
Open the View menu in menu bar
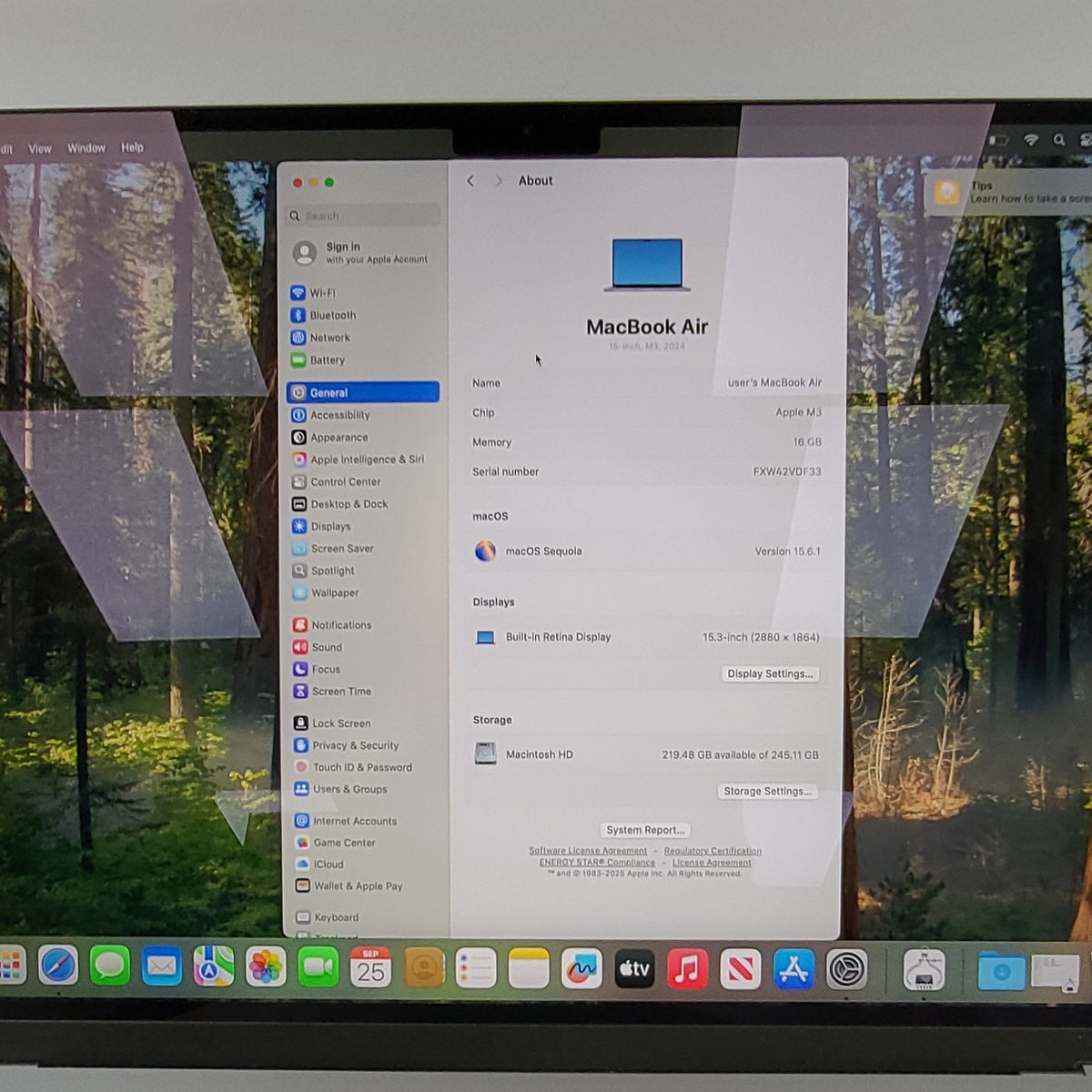[40, 148]
